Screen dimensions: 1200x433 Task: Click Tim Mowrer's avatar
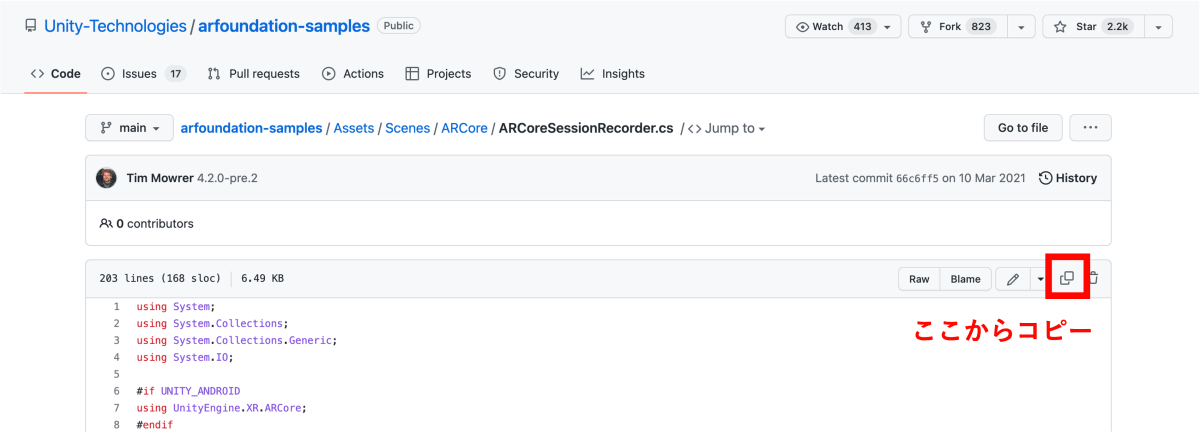[x=106, y=178]
